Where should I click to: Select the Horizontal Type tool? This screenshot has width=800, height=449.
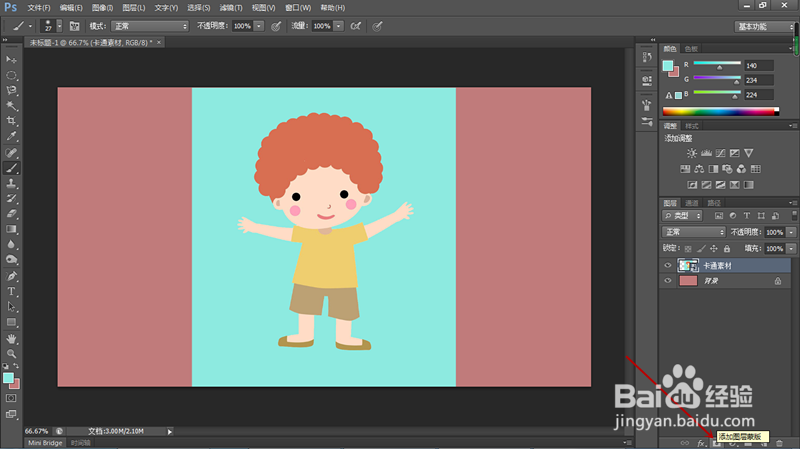tap(11, 291)
